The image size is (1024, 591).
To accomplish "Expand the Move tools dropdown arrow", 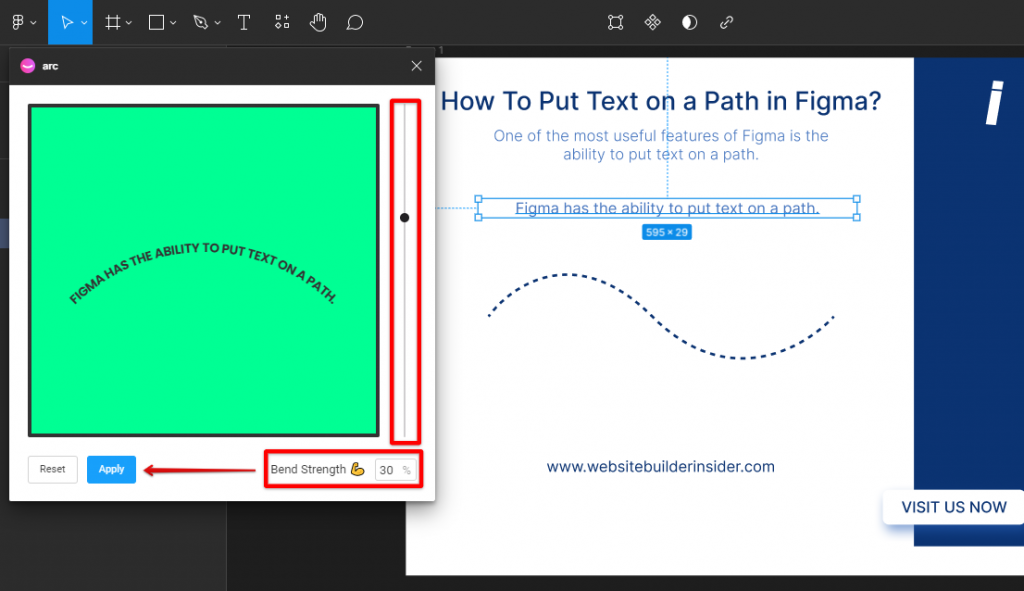I will (x=84, y=23).
